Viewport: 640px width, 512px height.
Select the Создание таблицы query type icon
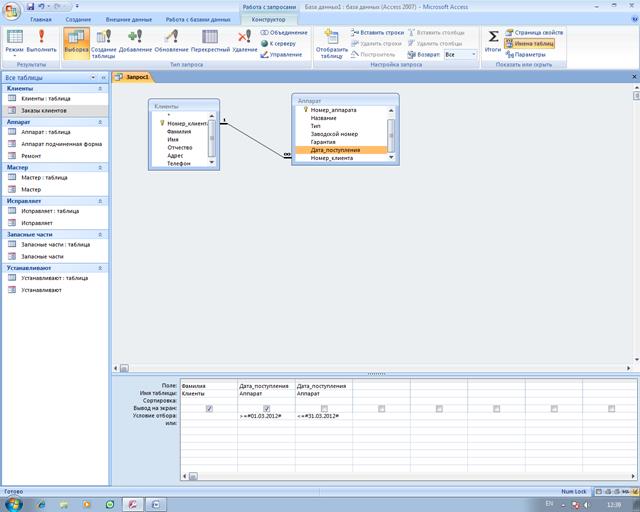[x=104, y=40]
